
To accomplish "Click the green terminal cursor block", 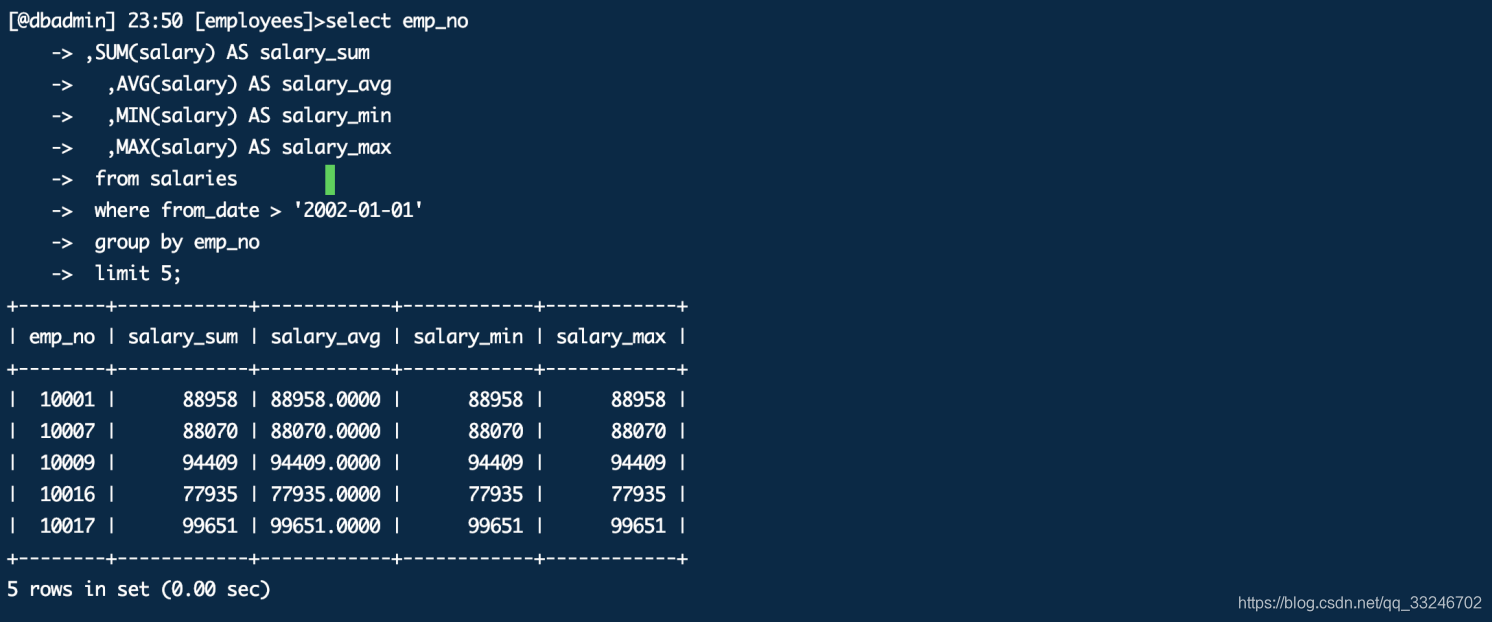I will 330,180.
